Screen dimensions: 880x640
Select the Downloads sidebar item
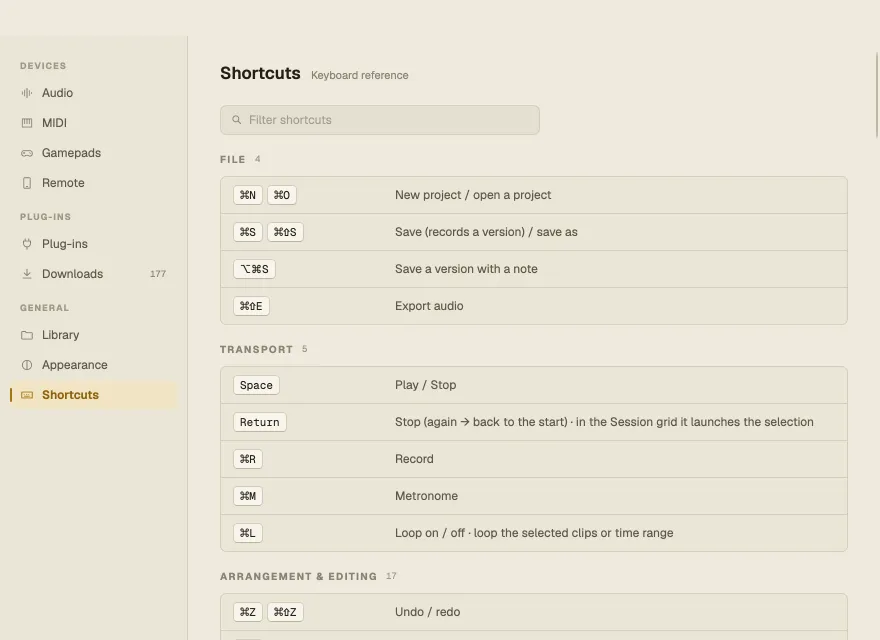pos(94,274)
